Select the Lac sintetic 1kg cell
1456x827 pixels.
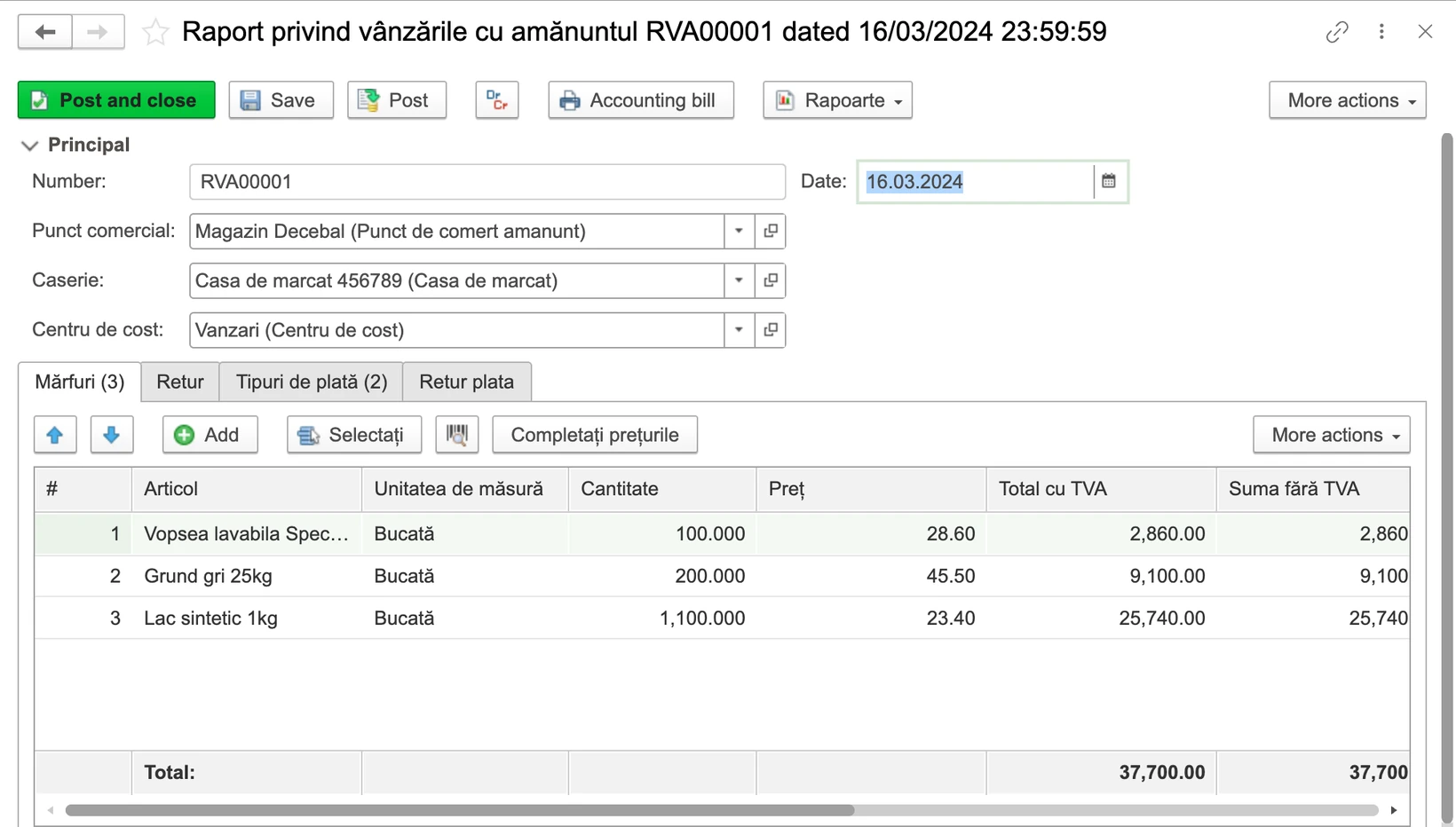point(247,618)
